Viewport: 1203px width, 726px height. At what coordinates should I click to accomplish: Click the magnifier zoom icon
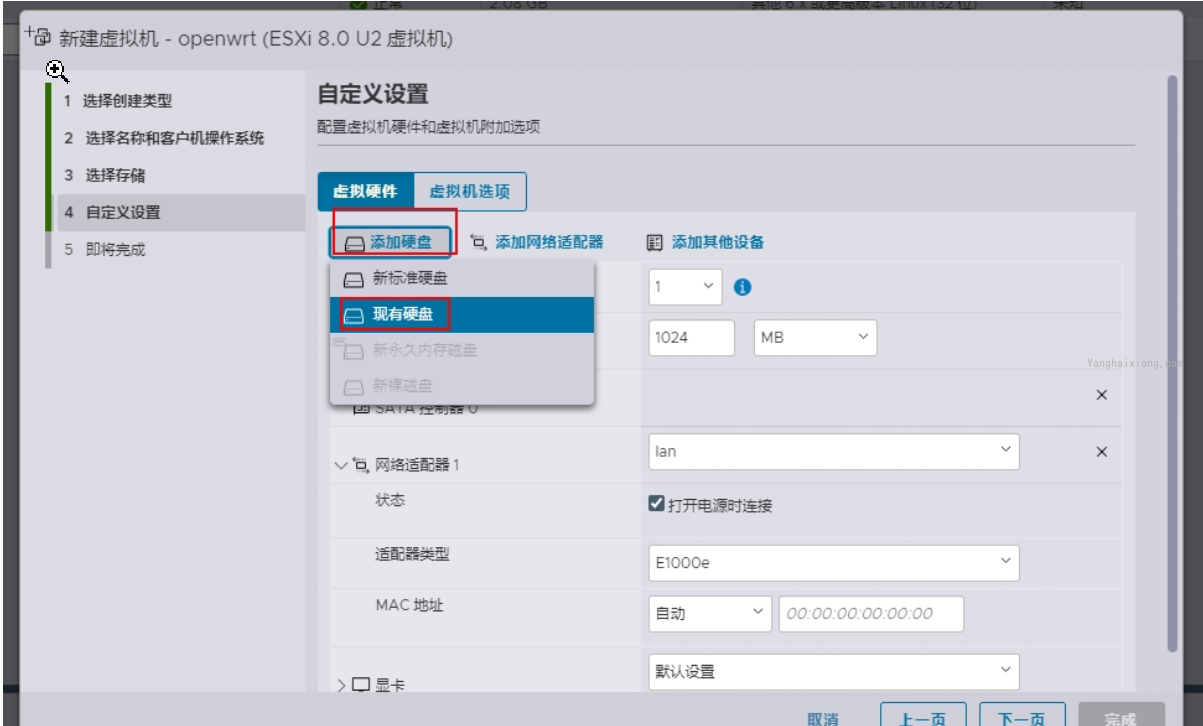pyautogui.click(x=57, y=70)
